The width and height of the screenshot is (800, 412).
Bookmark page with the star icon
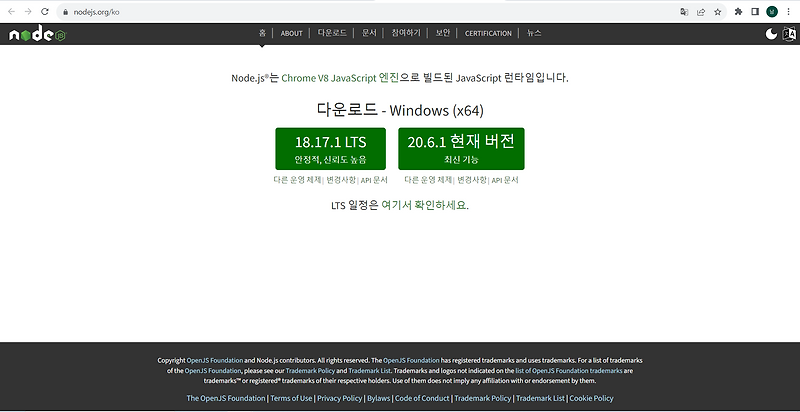[717, 12]
